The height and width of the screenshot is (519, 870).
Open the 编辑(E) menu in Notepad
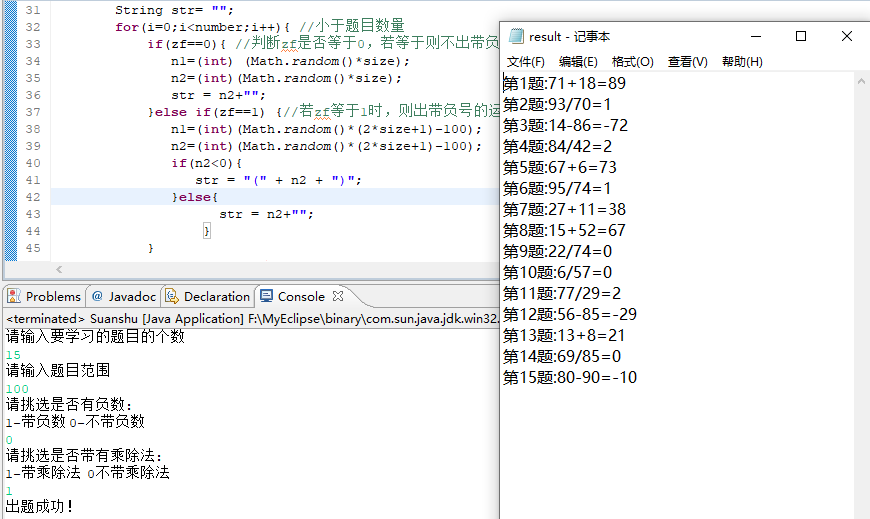(x=578, y=62)
